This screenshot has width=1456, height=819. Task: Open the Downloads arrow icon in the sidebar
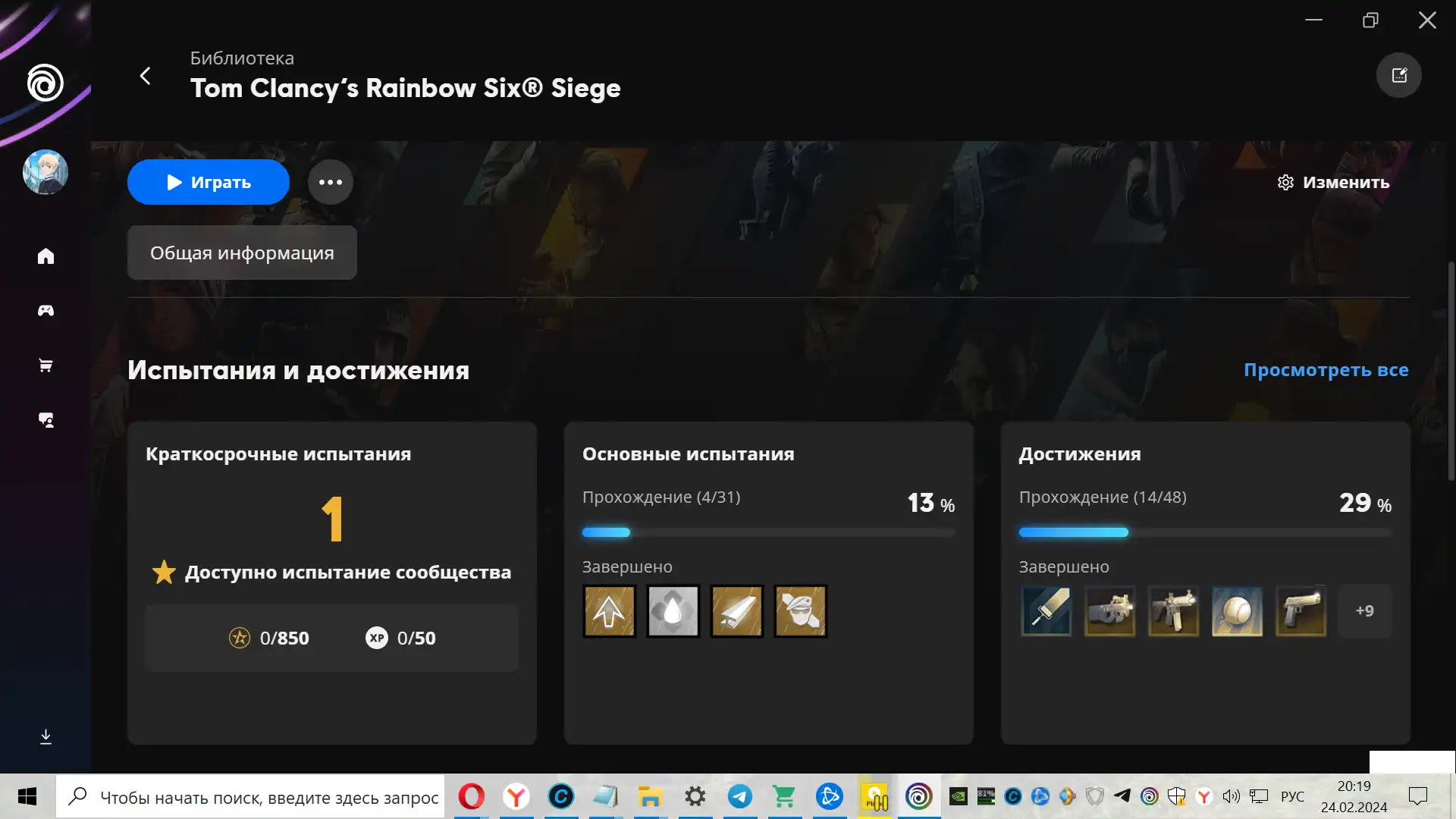coord(45,736)
